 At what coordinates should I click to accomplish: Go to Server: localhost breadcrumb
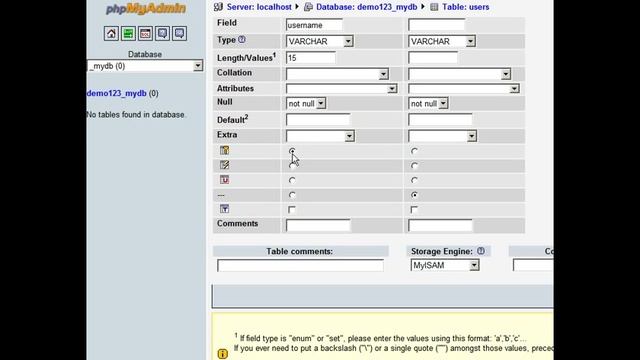coord(259,7)
